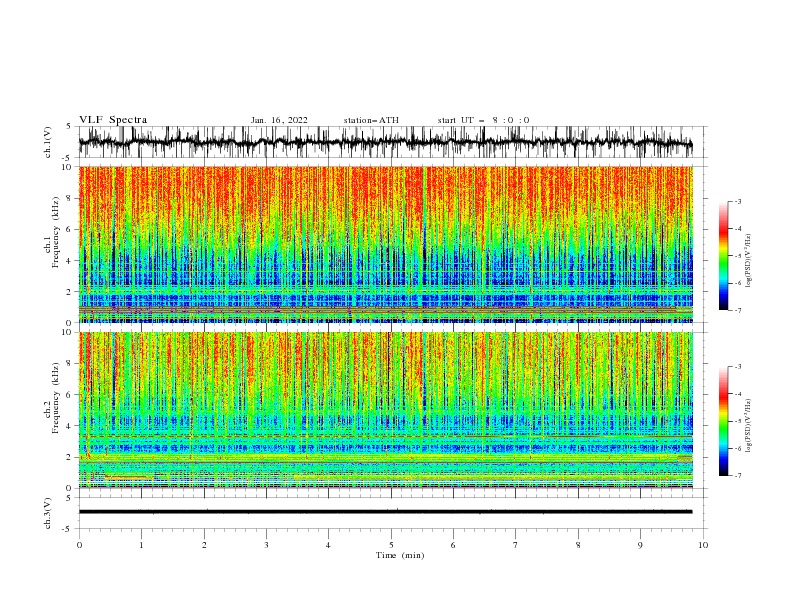Click the "ch.1(V)" axis label
Screen dimensions: 792x612
(x=48, y=142)
